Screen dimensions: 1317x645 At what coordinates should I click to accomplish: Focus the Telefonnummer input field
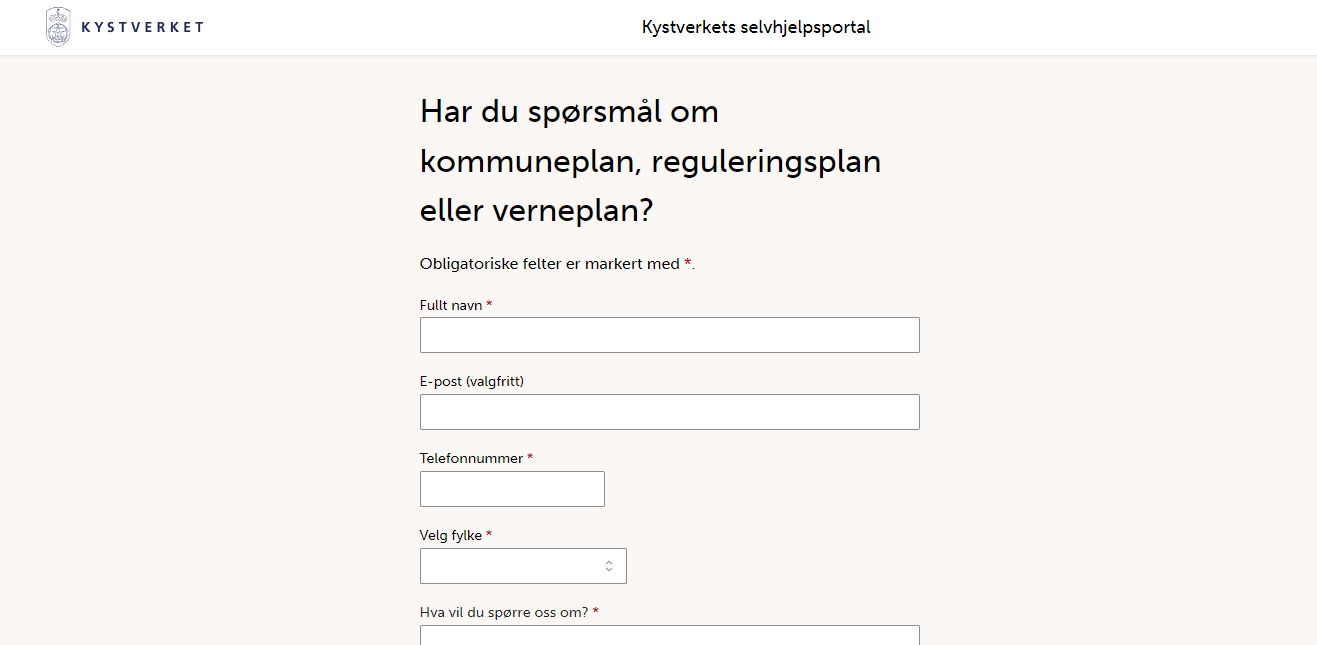(x=512, y=489)
